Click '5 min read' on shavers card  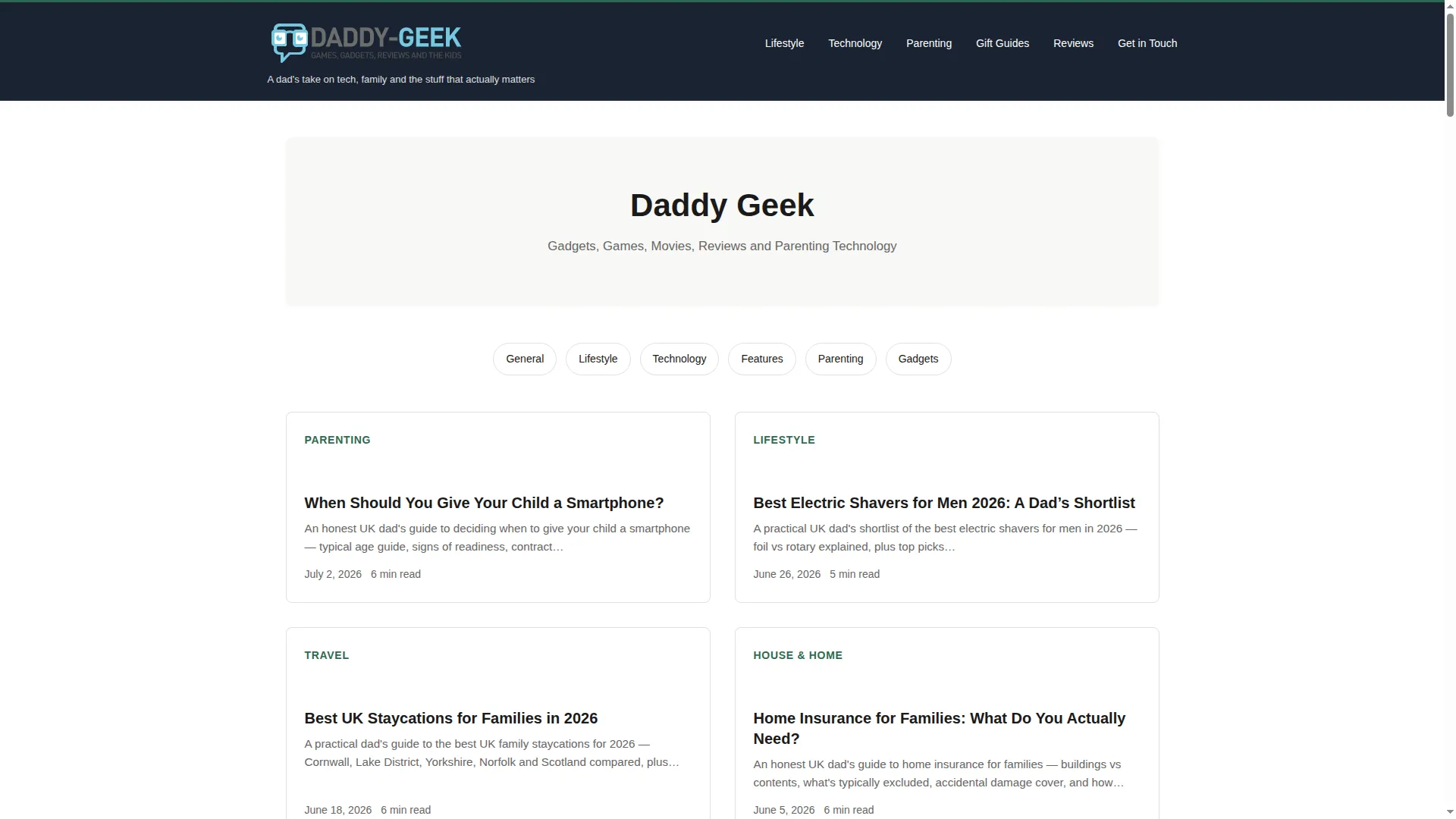point(855,574)
